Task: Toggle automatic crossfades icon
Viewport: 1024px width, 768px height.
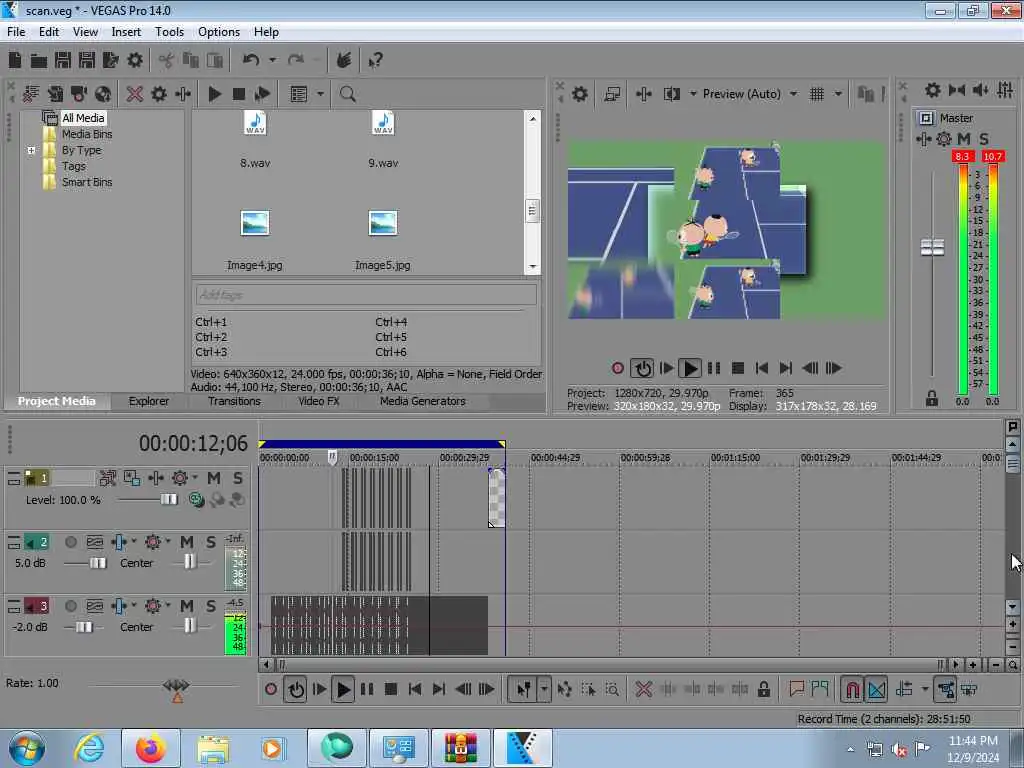Action: [876, 689]
